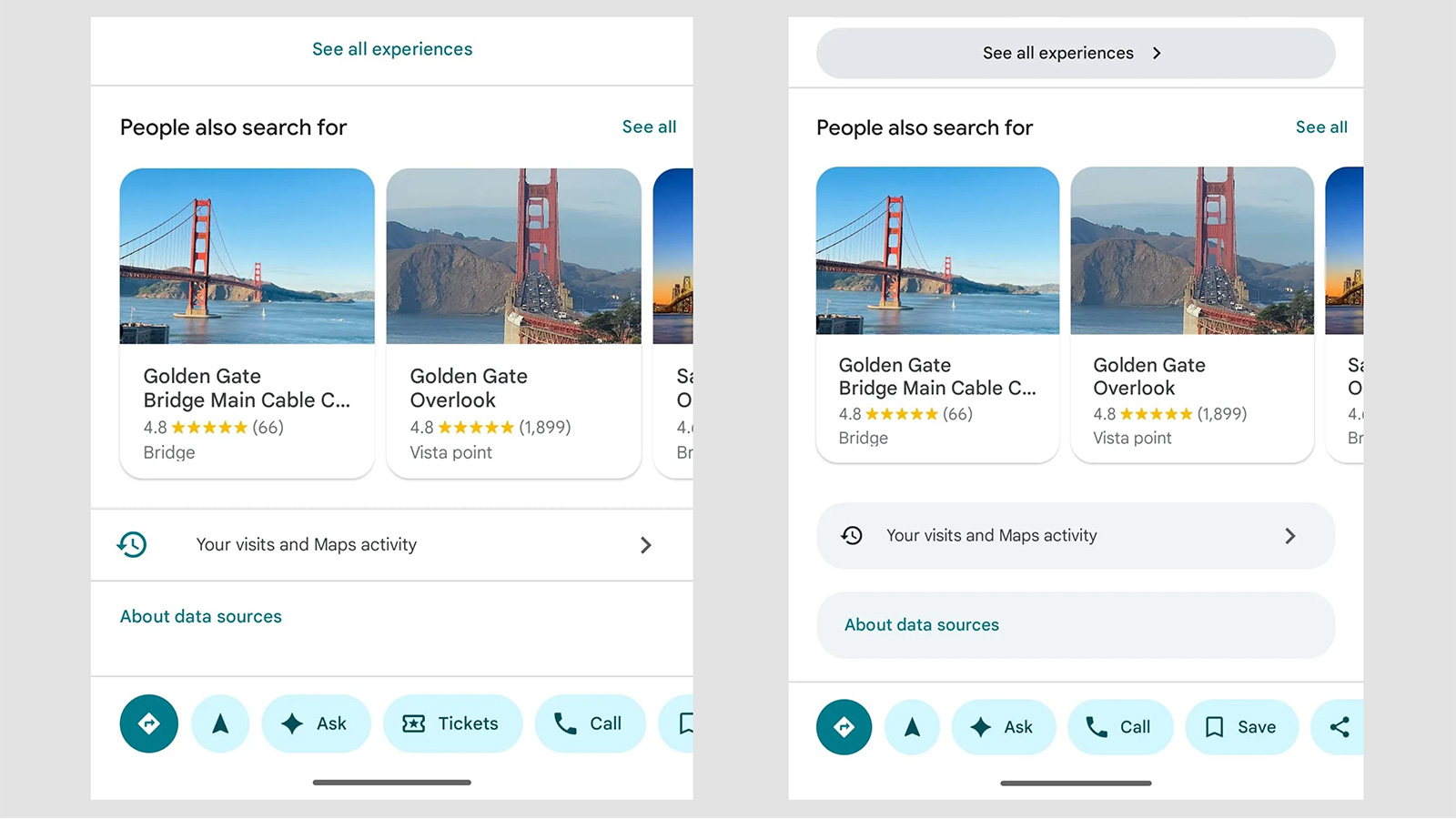Tap the Call phone button in the right screenshot
Viewport: 1456px width, 819px height.
[x=1119, y=727]
